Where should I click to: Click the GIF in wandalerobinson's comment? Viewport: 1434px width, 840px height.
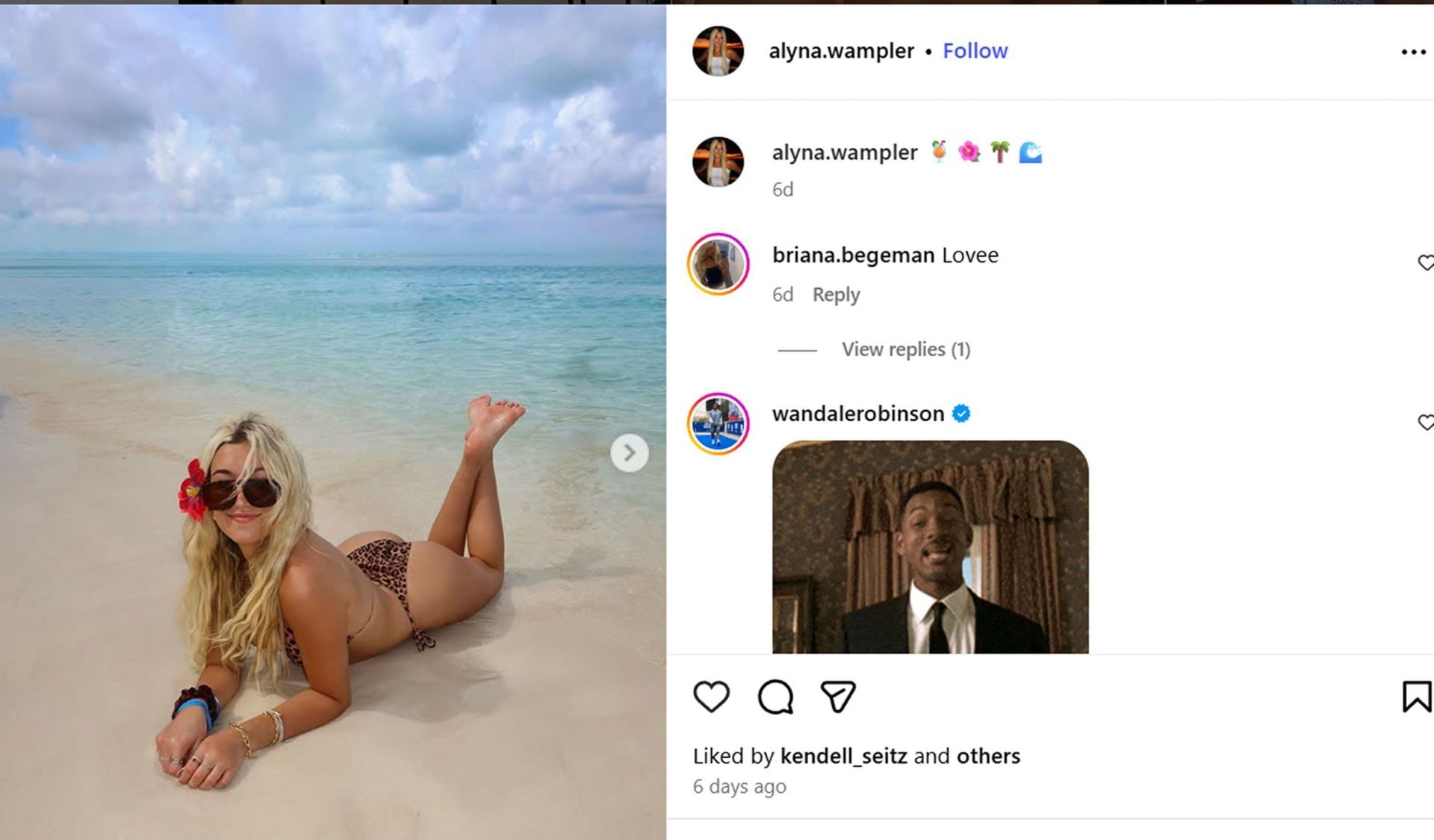[930, 547]
